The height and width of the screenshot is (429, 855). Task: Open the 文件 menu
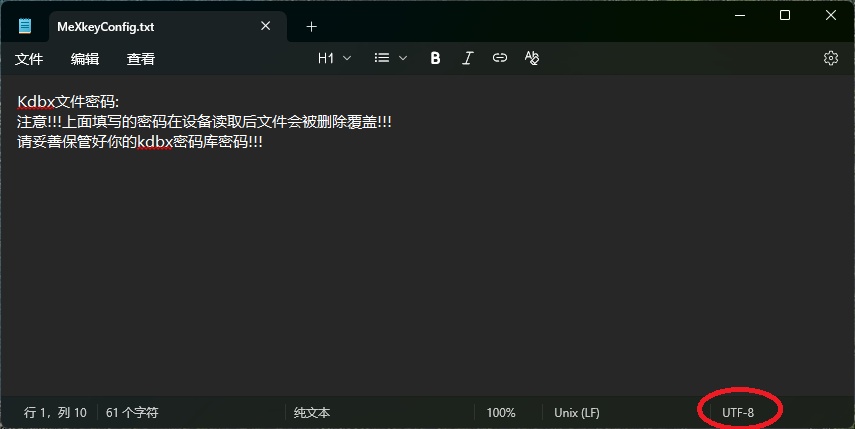(29, 59)
